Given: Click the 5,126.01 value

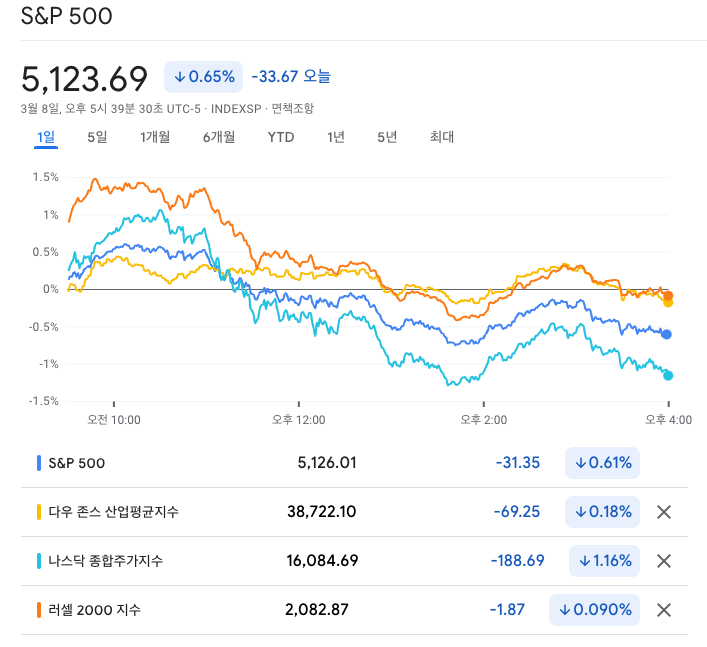Looking at the screenshot, I should point(327,463).
